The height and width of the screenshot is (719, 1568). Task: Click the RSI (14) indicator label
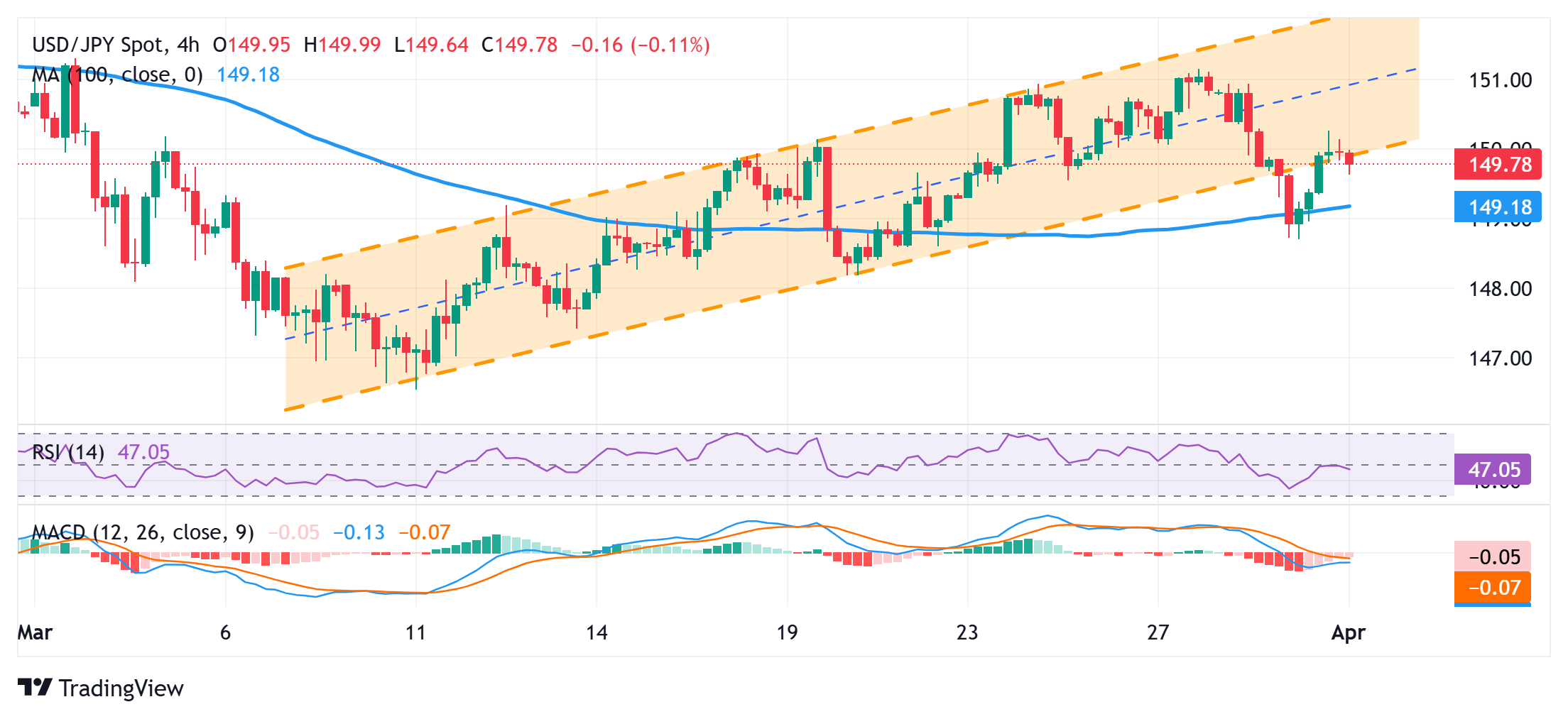(68, 452)
